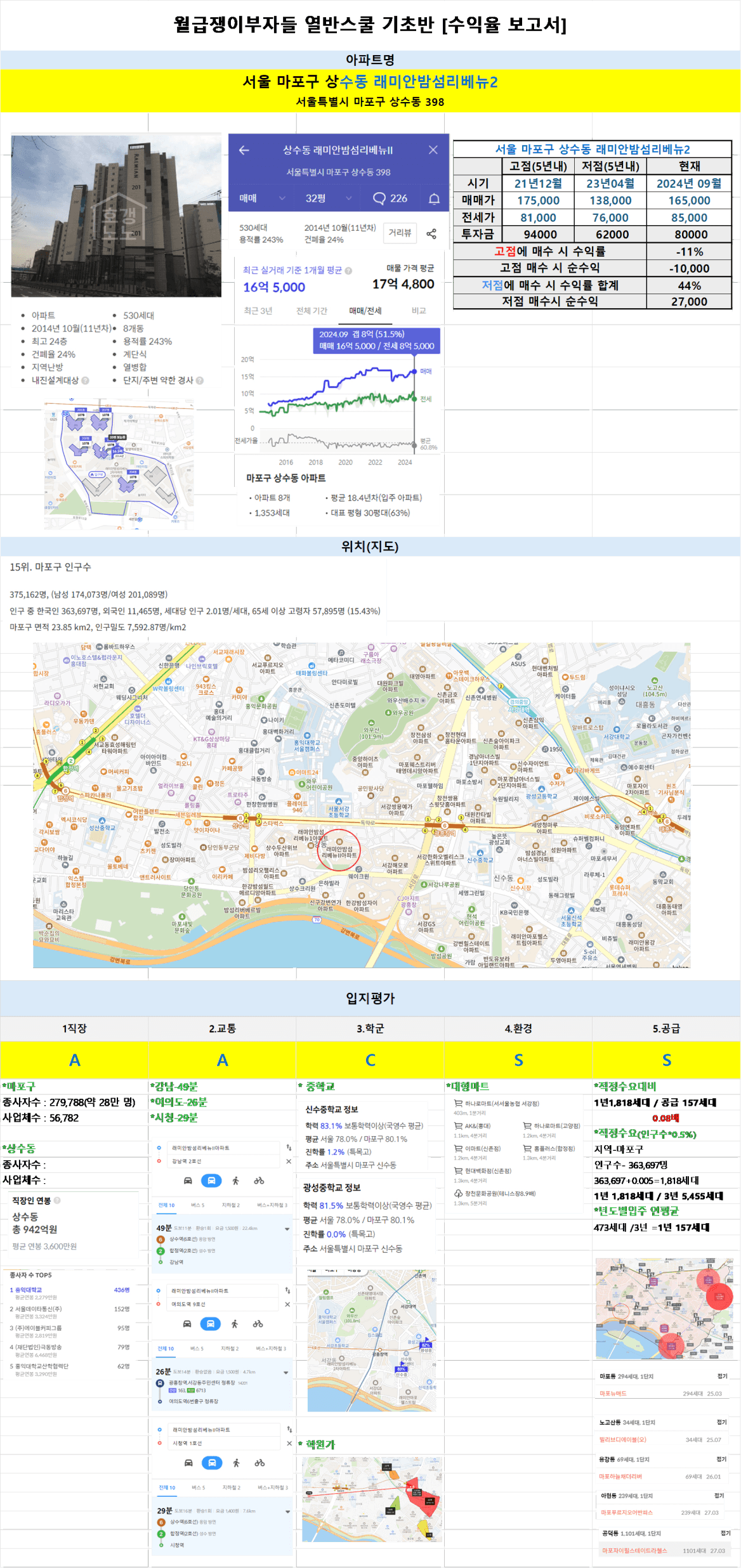Click the 165,000 current 매매가 cell

pyautogui.click(x=689, y=200)
